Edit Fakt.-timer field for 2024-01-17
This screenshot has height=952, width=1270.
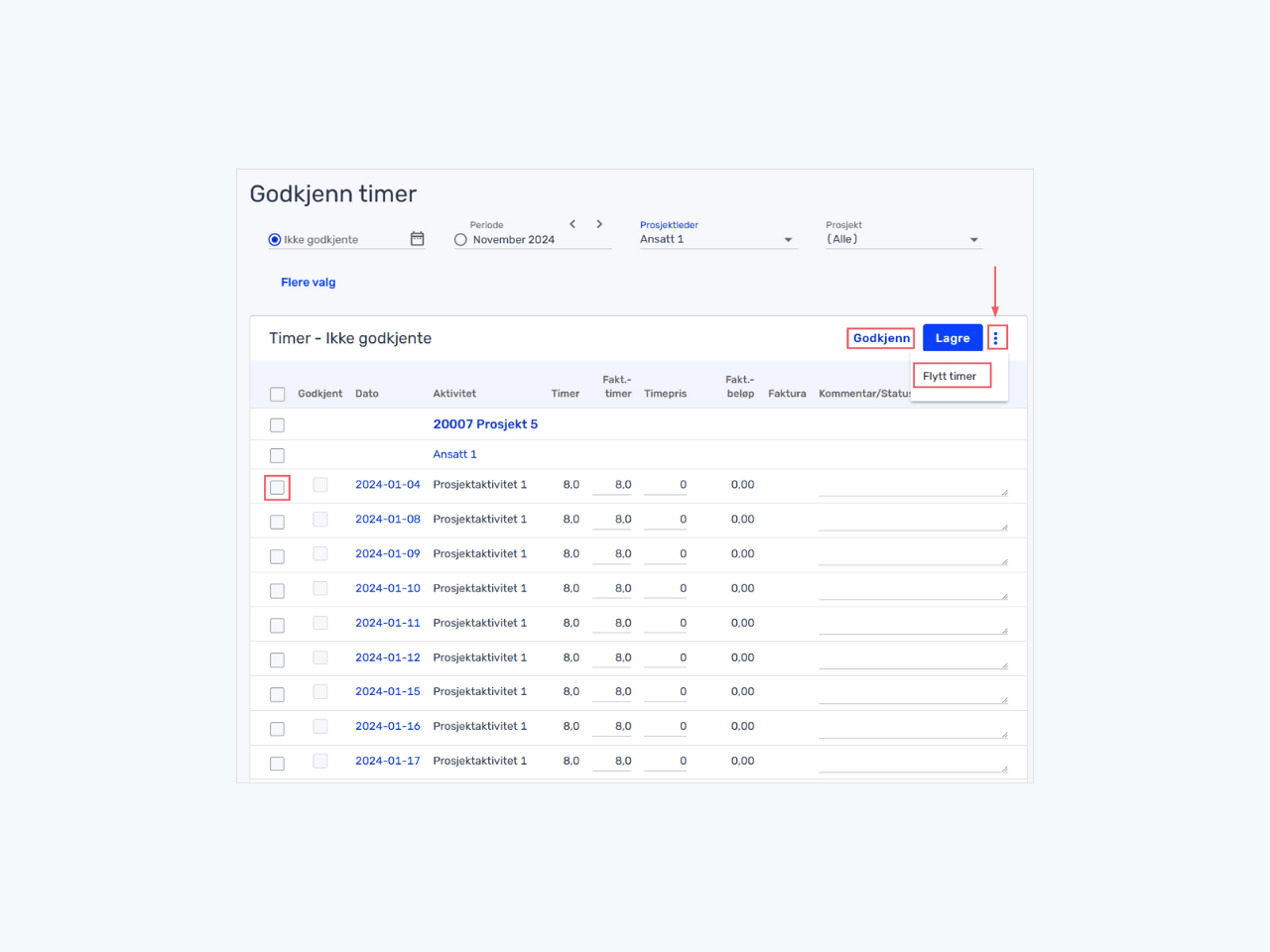tap(612, 761)
